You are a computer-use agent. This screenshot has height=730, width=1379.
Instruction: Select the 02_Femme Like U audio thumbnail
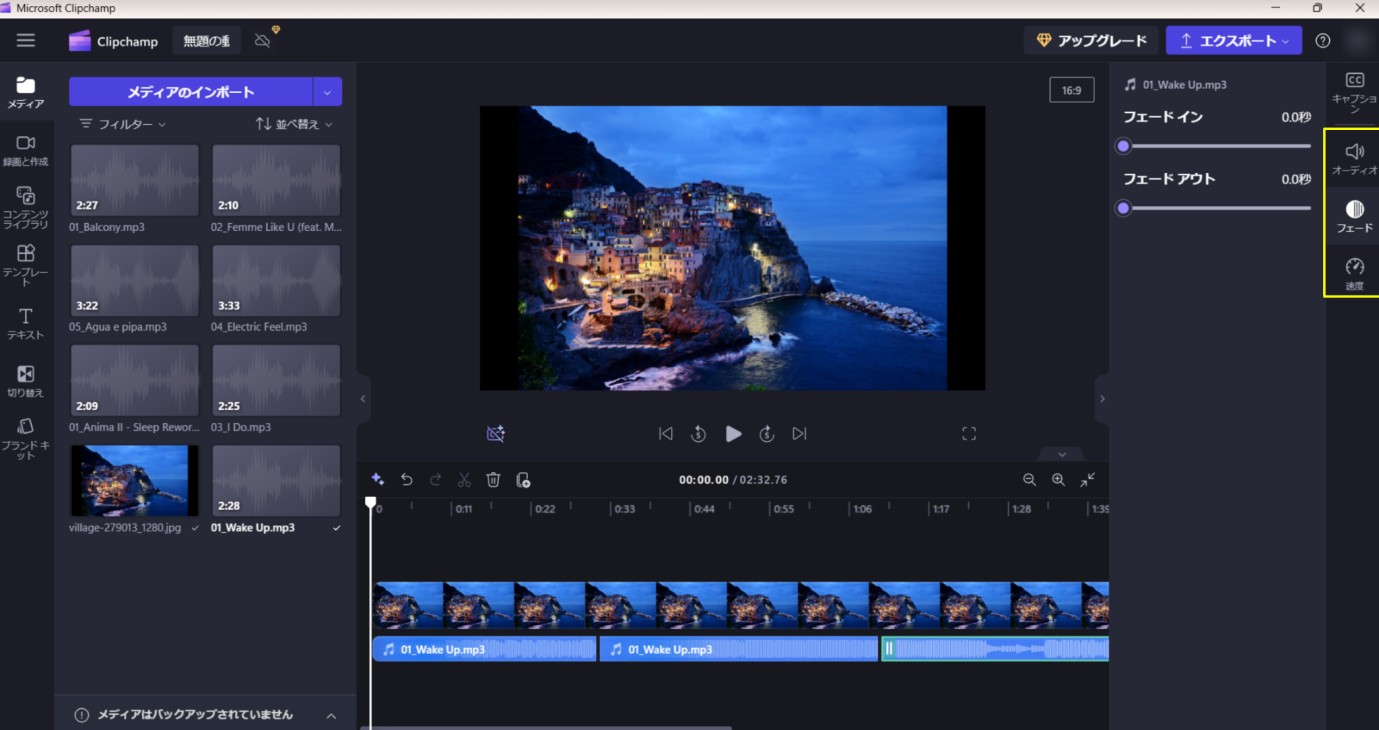277,180
